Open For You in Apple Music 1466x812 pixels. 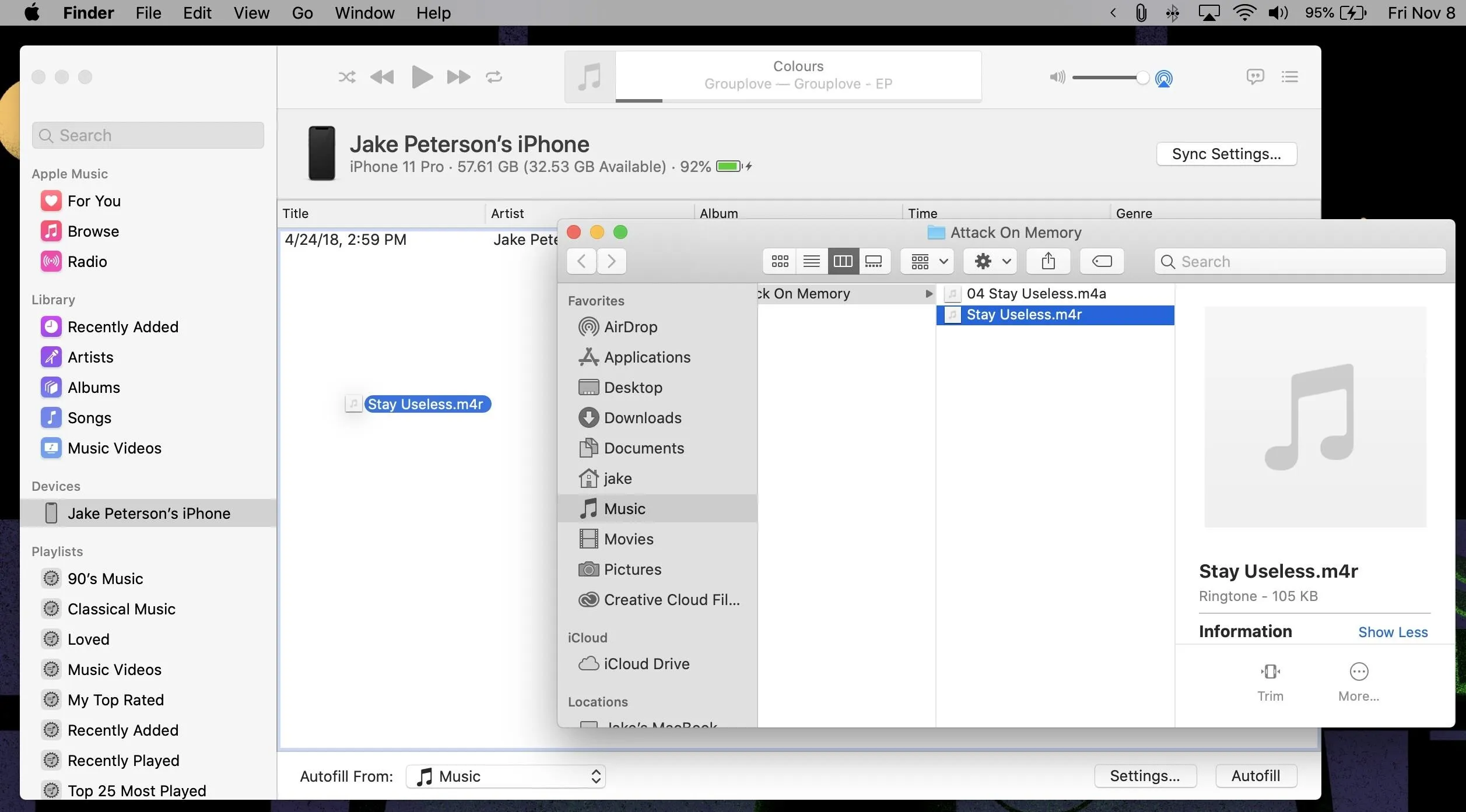[94, 201]
